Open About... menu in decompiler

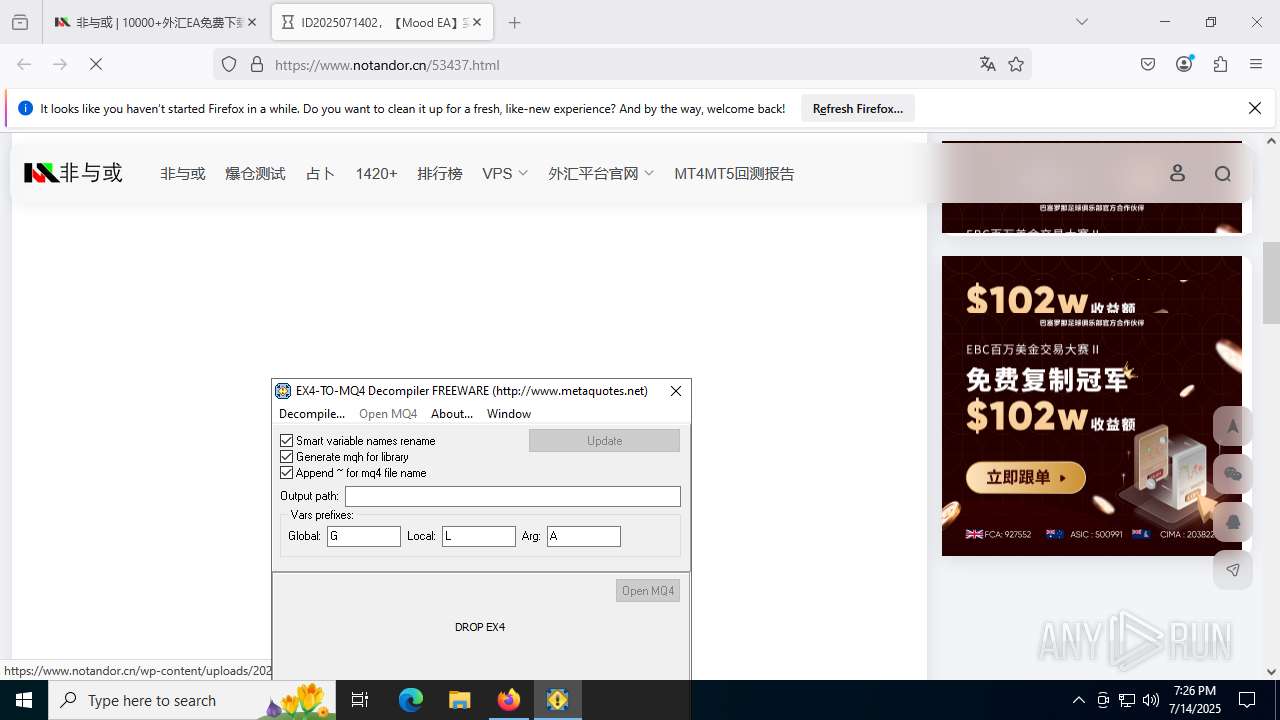pos(452,414)
